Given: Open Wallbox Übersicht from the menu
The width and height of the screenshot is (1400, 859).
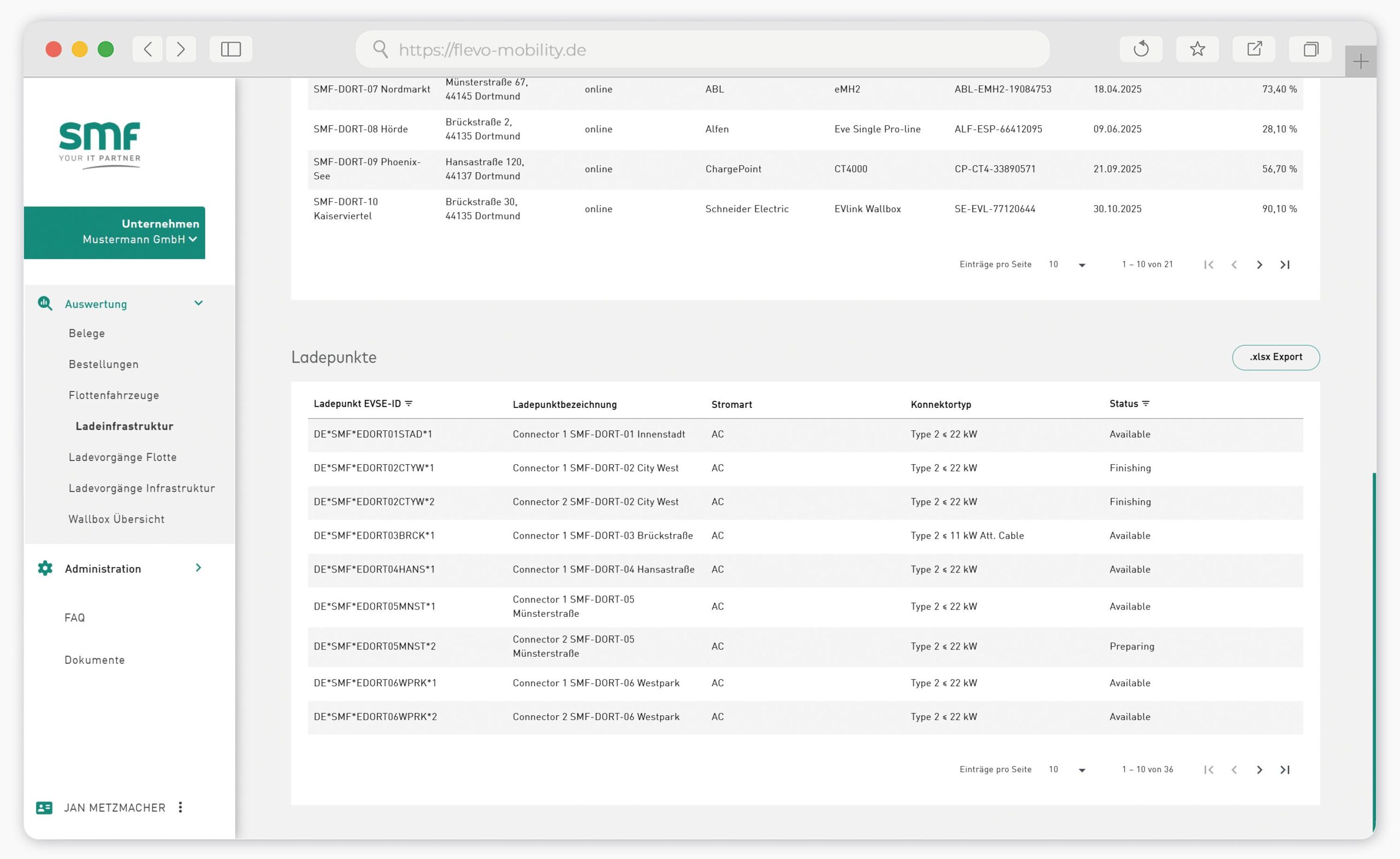Looking at the screenshot, I should point(116,519).
